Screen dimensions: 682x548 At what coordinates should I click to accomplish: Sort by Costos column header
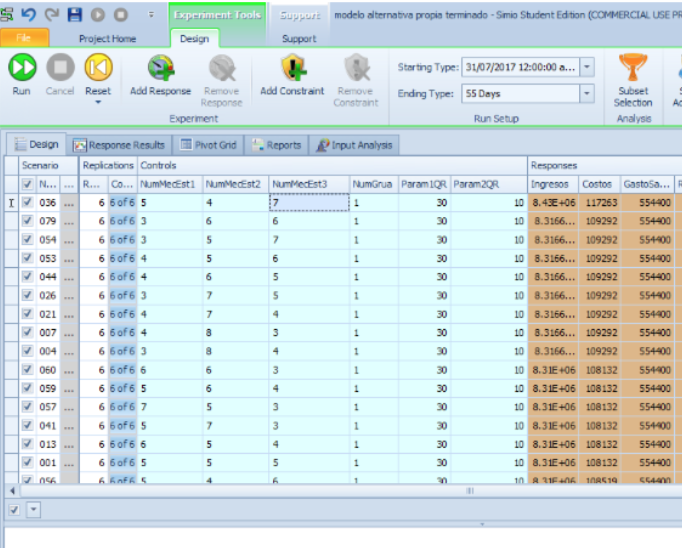pos(600,184)
